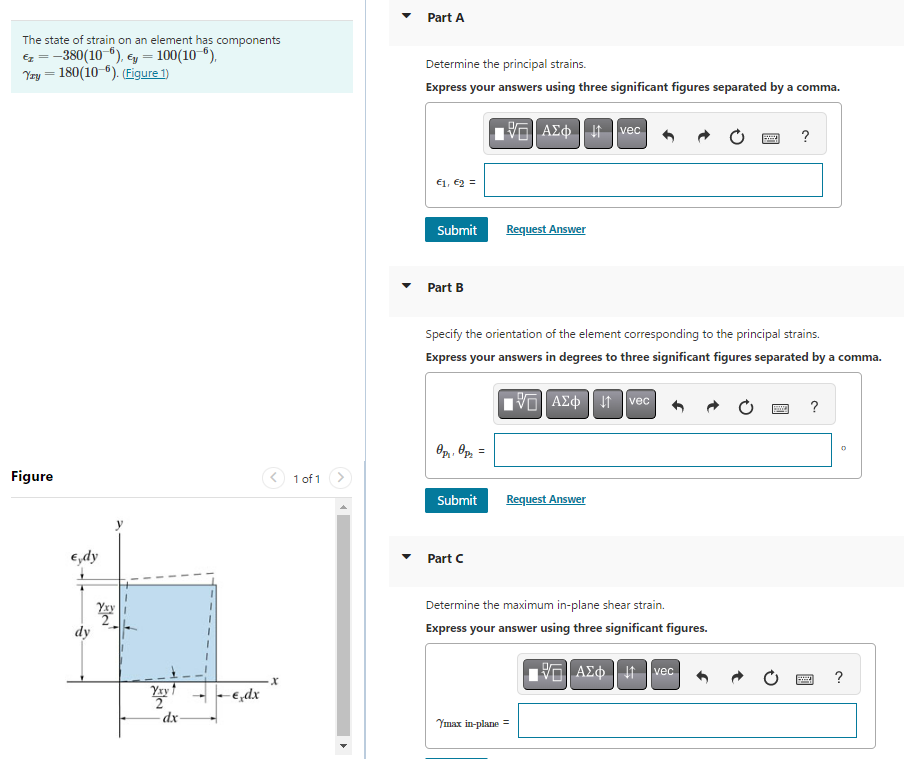Reset the Part C answer field
The height and width of the screenshot is (759, 904).
click(x=771, y=678)
